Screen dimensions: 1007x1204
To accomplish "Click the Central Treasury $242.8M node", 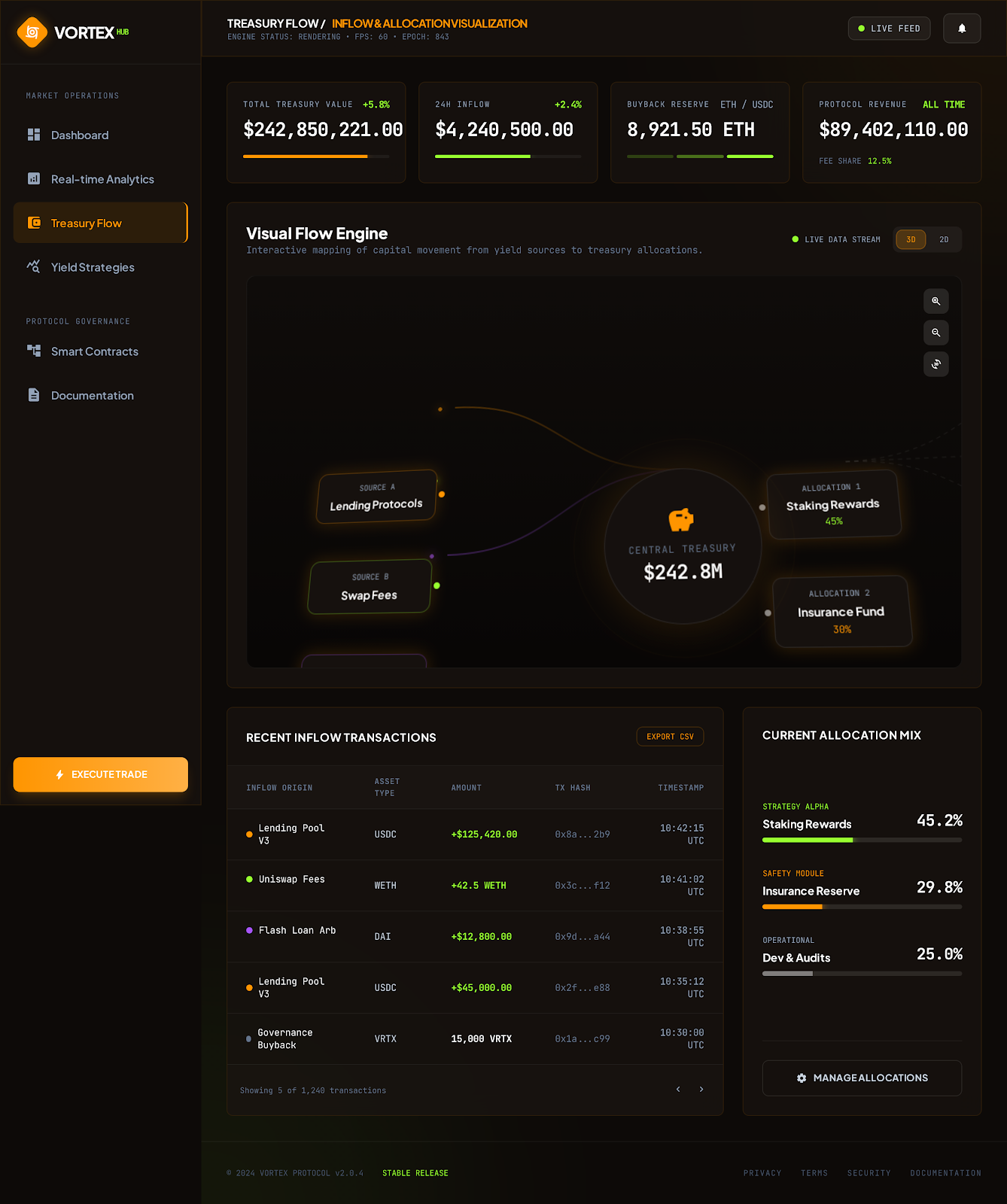I will click(x=683, y=546).
